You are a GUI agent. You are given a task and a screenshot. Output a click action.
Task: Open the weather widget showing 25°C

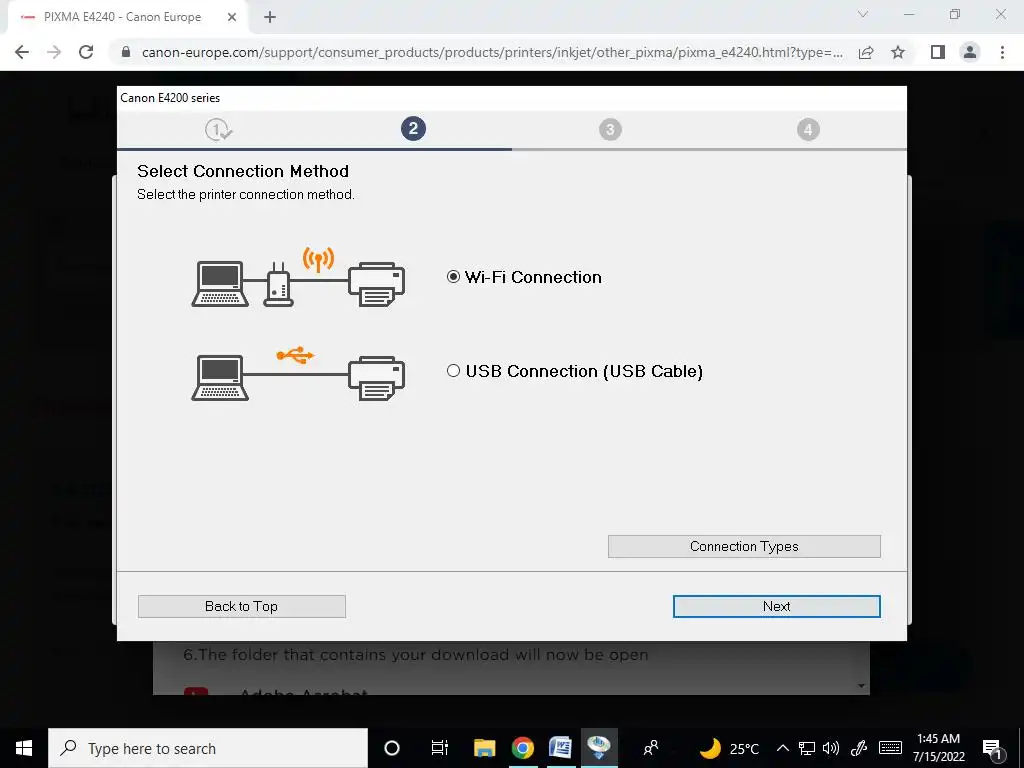pos(729,748)
